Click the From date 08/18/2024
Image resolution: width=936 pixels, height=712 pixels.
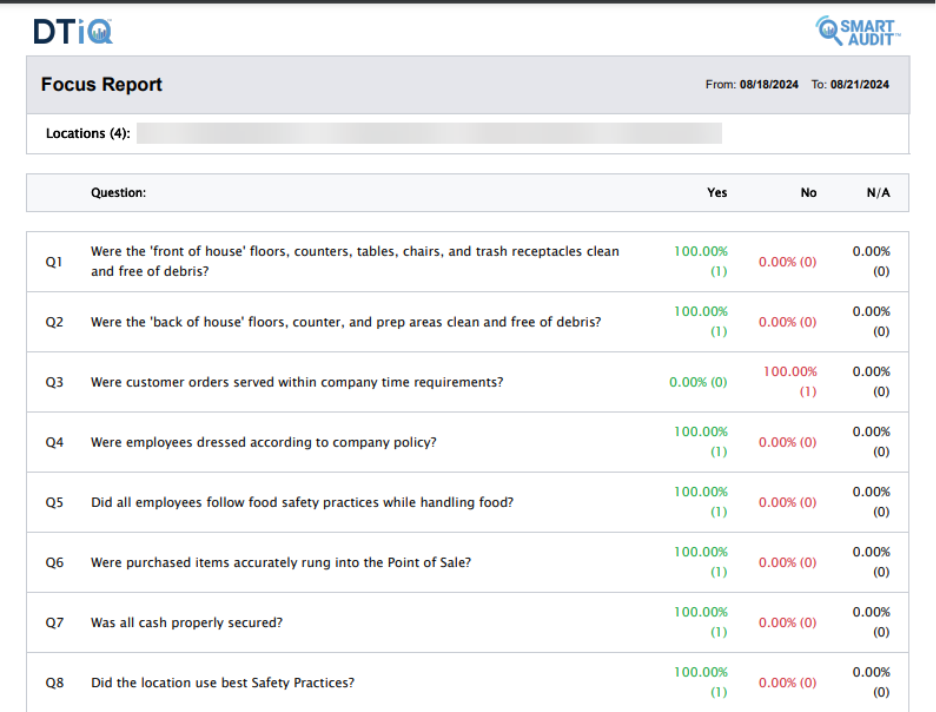tap(768, 85)
